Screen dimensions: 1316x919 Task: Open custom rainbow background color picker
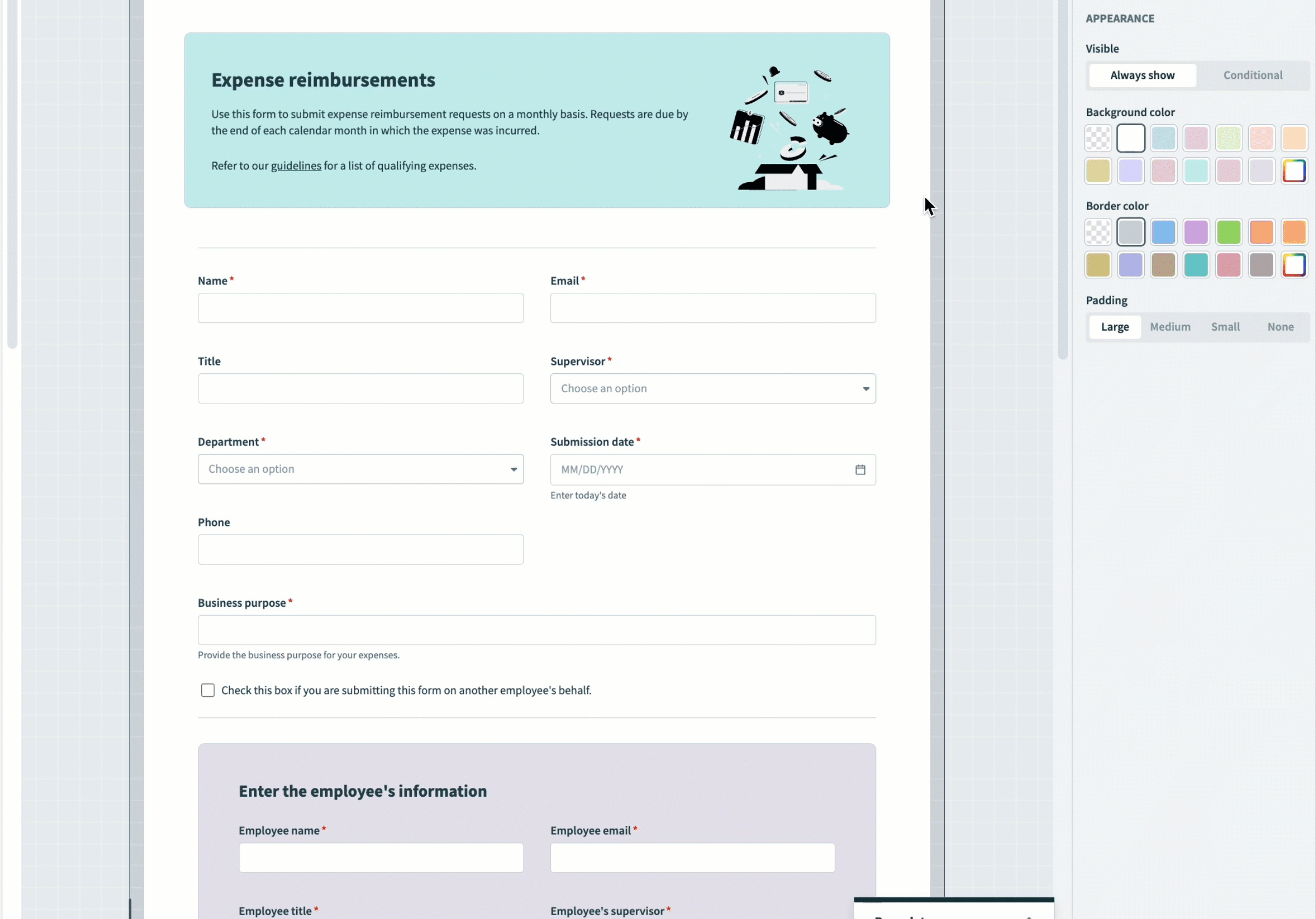(x=1294, y=171)
